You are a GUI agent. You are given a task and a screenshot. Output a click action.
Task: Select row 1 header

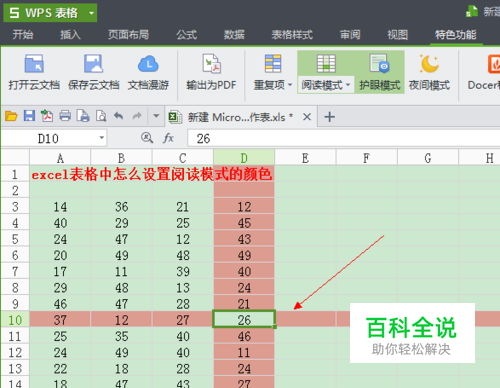(x=15, y=174)
